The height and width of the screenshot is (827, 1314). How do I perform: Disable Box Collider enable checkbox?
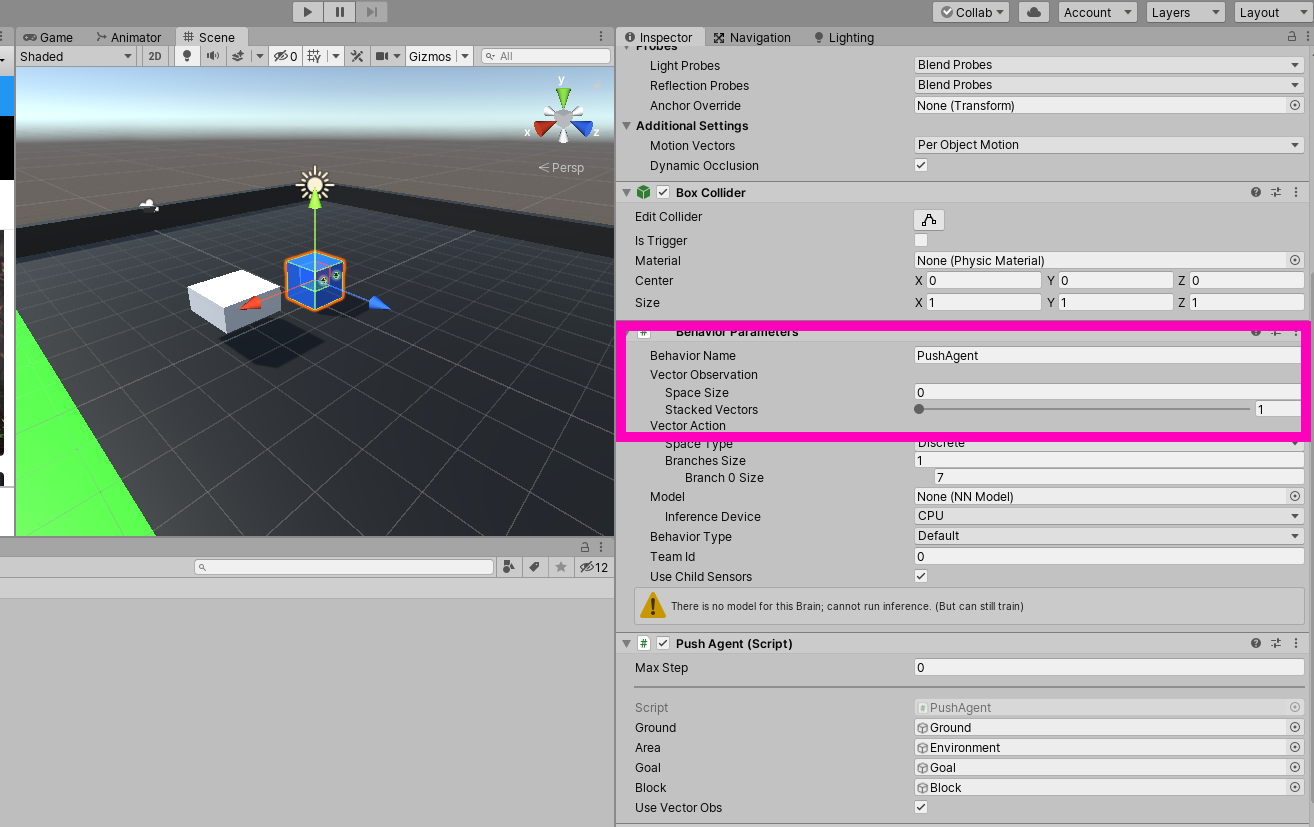coord(663,193)
